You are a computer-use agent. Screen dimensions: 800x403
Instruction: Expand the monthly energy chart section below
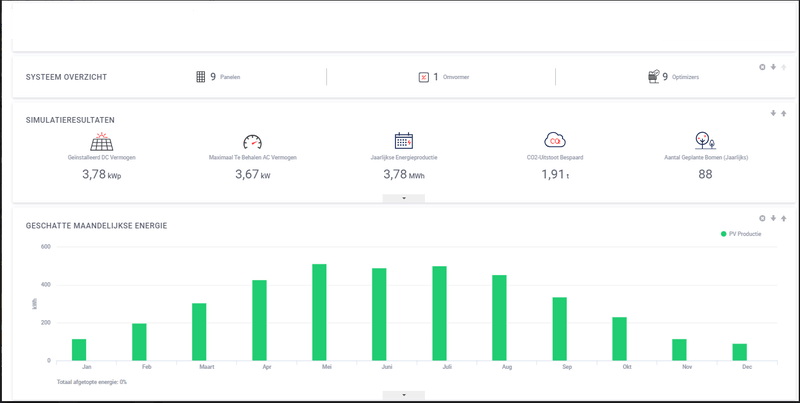click(404, 395)
